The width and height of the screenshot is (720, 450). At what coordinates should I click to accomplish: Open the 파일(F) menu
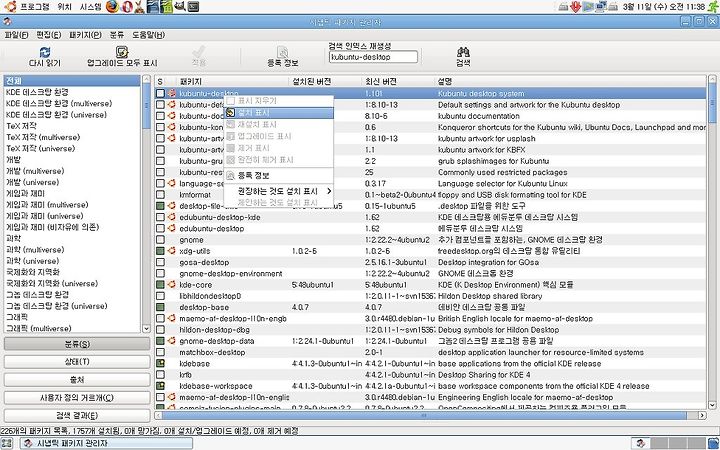click(16, 35)
